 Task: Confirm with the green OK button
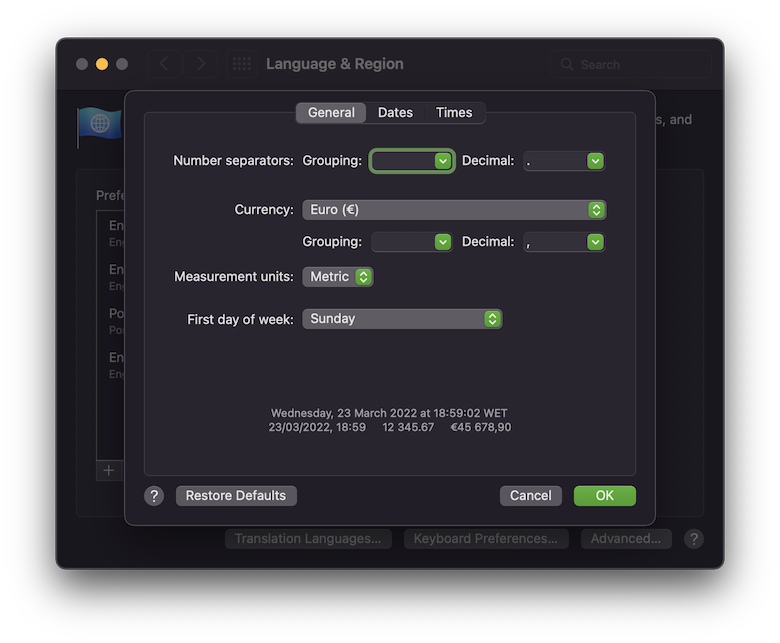click(x=604, y=496)
